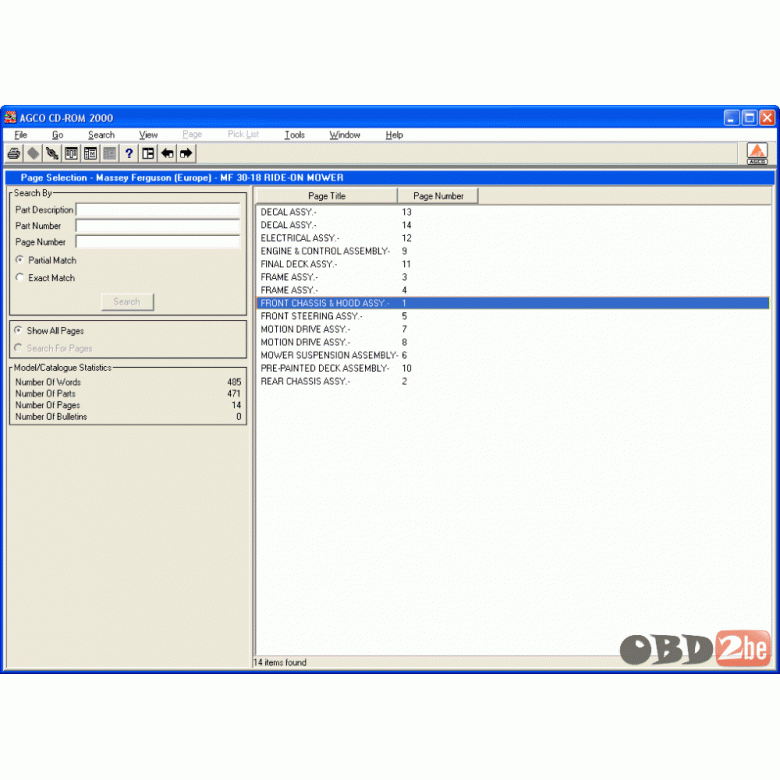This screenshot has height=780, width=780.
Task: Close the AGCO CD-ROM window
Action: (x=767, y=118)
